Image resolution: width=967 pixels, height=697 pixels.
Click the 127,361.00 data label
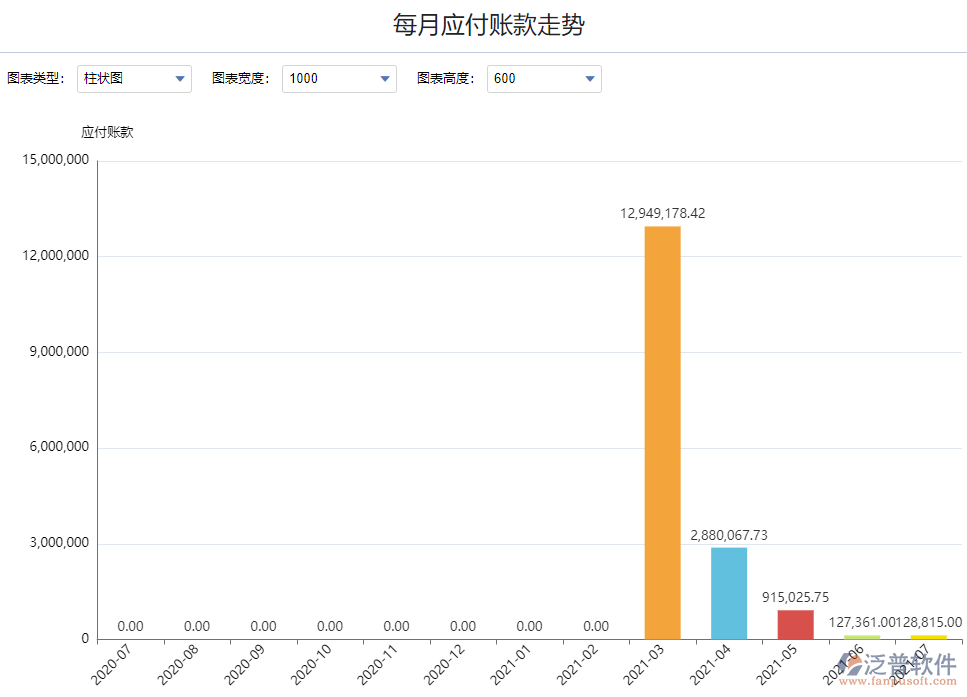coord(863,622)
